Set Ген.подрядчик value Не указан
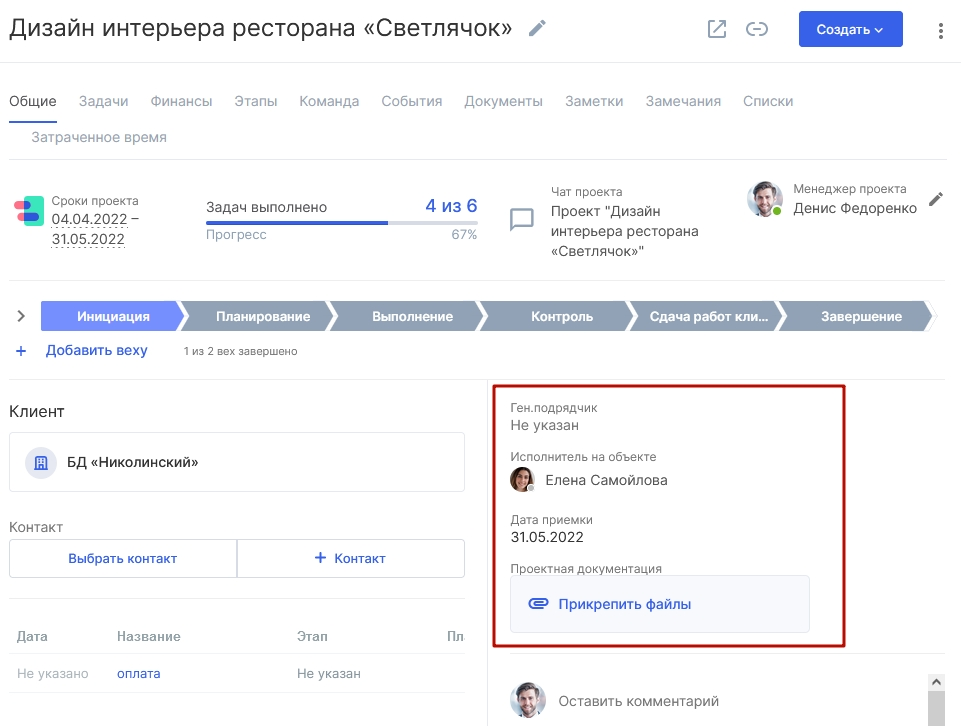 point(544,425)
